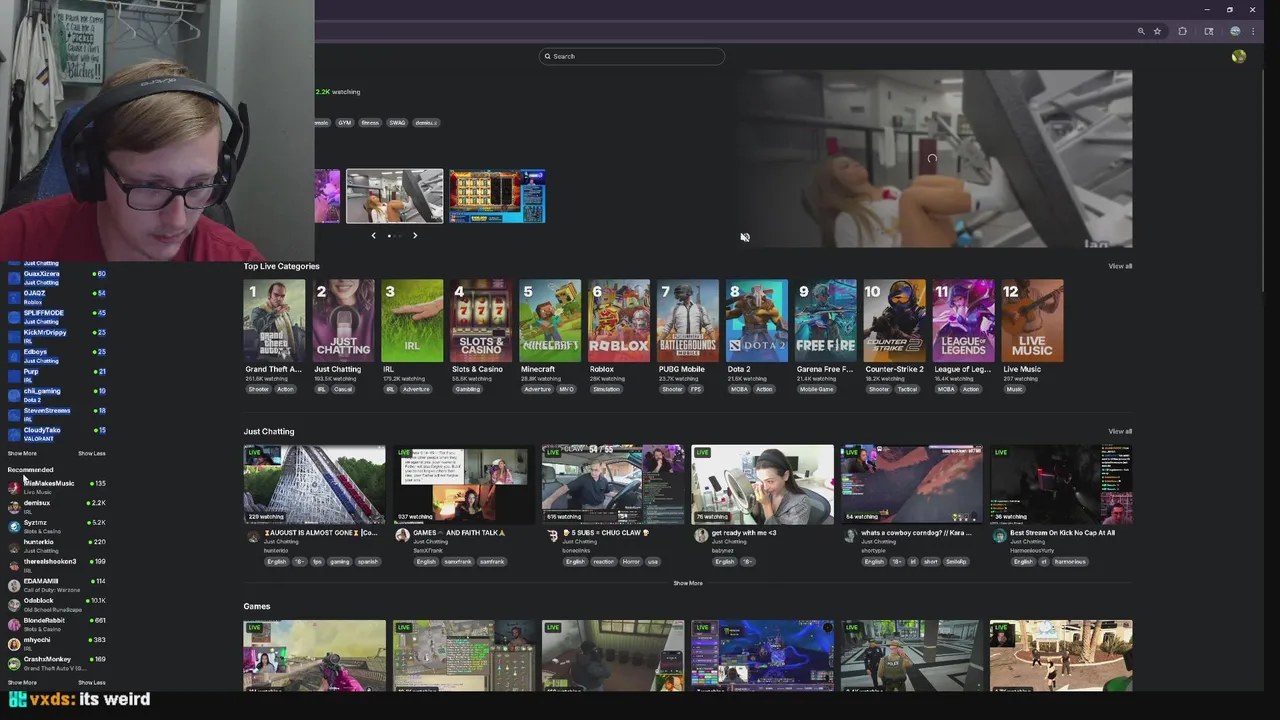Open mhyochi channel in sidebar
This screenshot has height=720, width=1280.
point(57,643)
